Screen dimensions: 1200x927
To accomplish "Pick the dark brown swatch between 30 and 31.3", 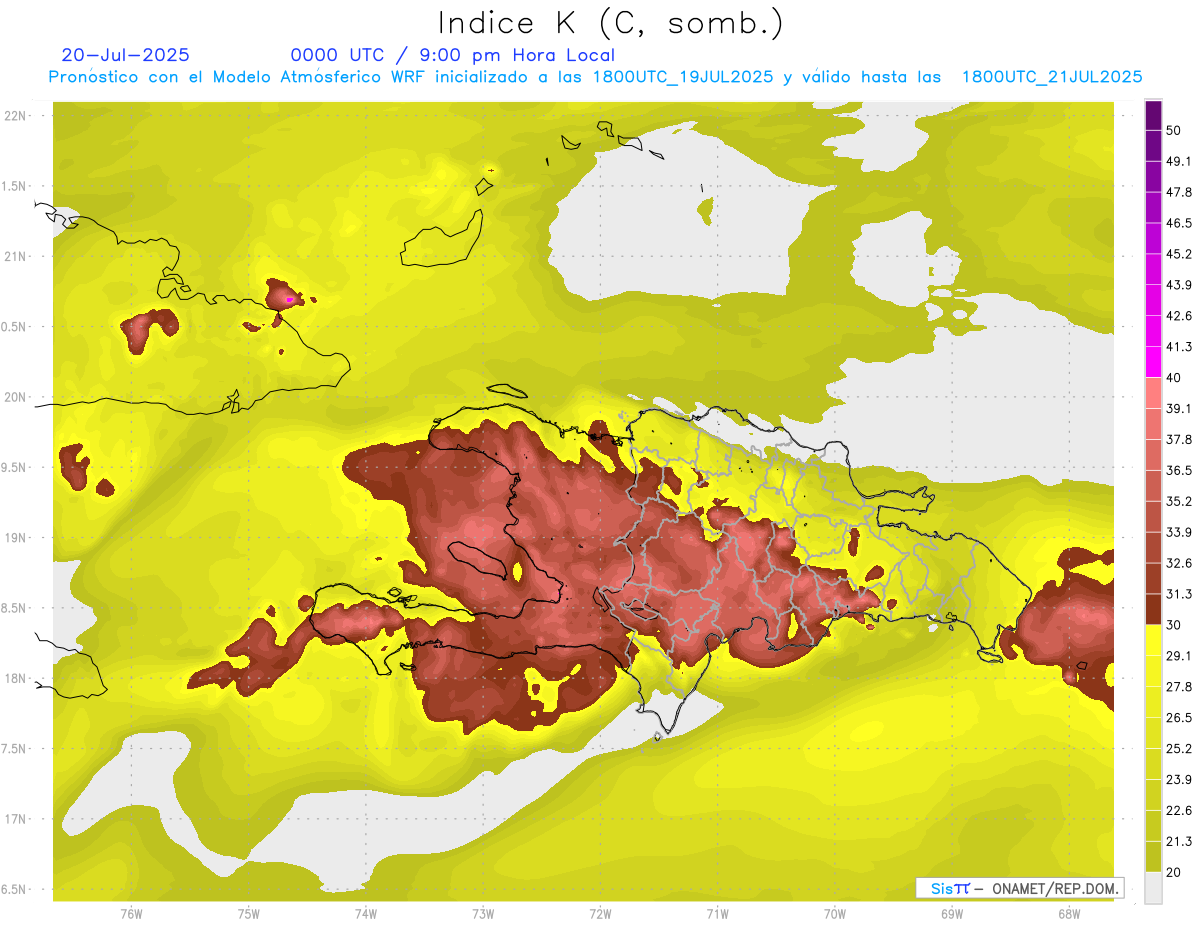I will (x=1154, y=609).
